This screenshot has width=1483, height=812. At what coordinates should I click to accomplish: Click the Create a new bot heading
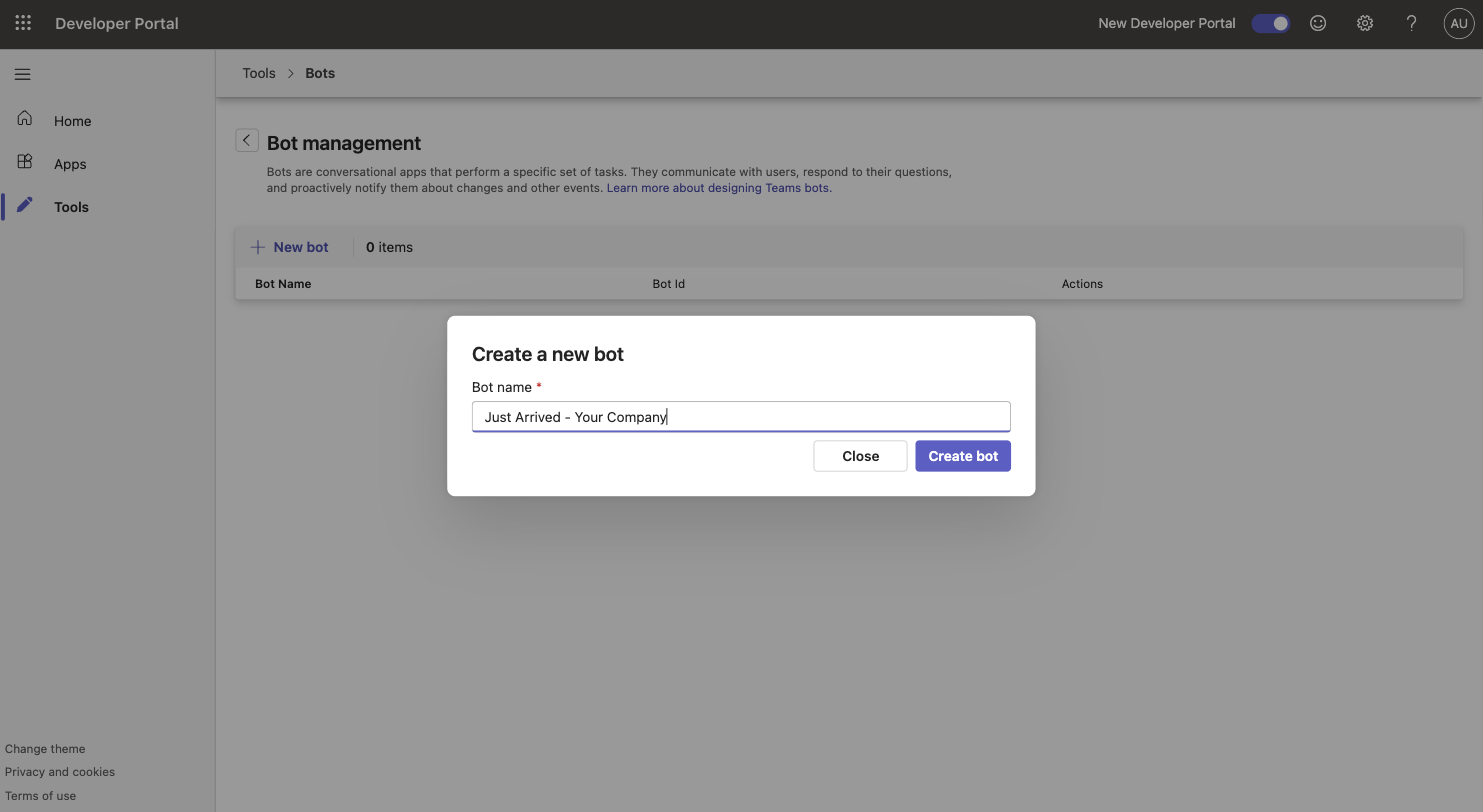pos(548,354)
